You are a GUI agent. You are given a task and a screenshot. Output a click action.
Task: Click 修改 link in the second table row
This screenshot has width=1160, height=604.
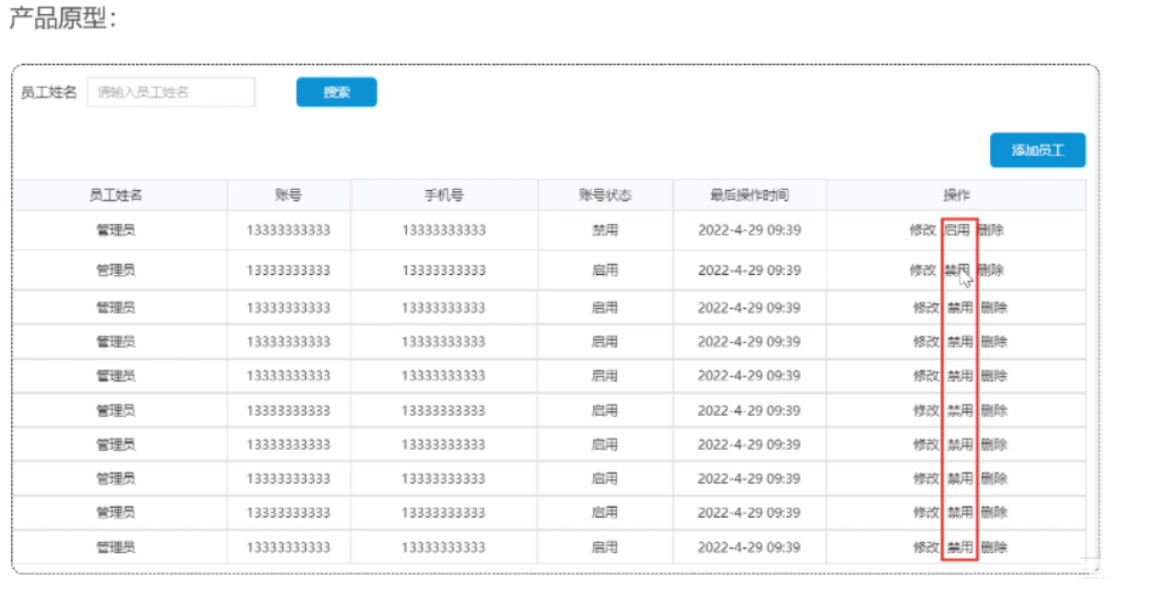point(925,269)
